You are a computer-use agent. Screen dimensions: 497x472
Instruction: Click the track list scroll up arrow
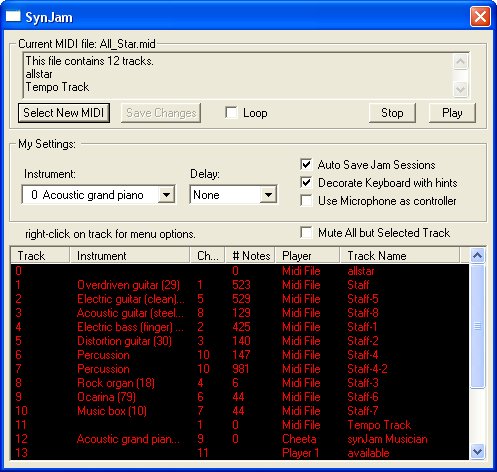click(x=477, y=256)
